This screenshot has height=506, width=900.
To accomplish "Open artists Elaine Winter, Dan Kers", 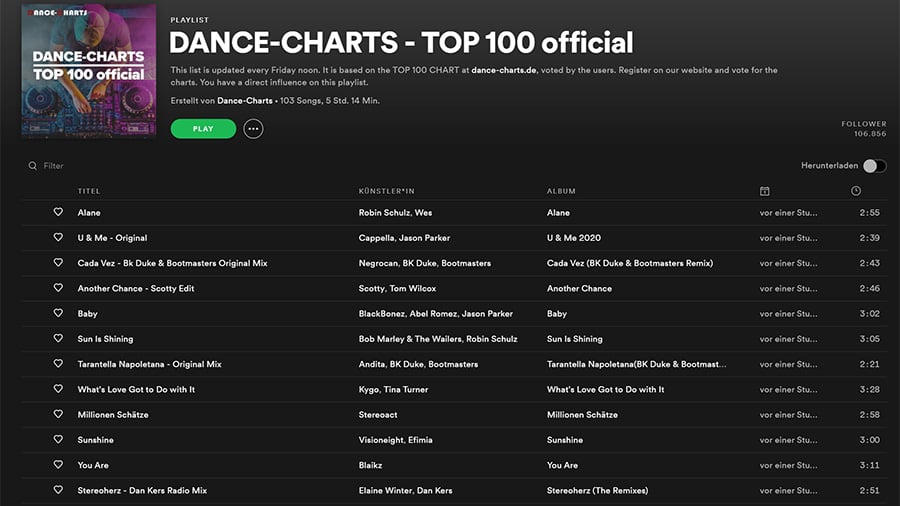I will [x=405, y=490].
